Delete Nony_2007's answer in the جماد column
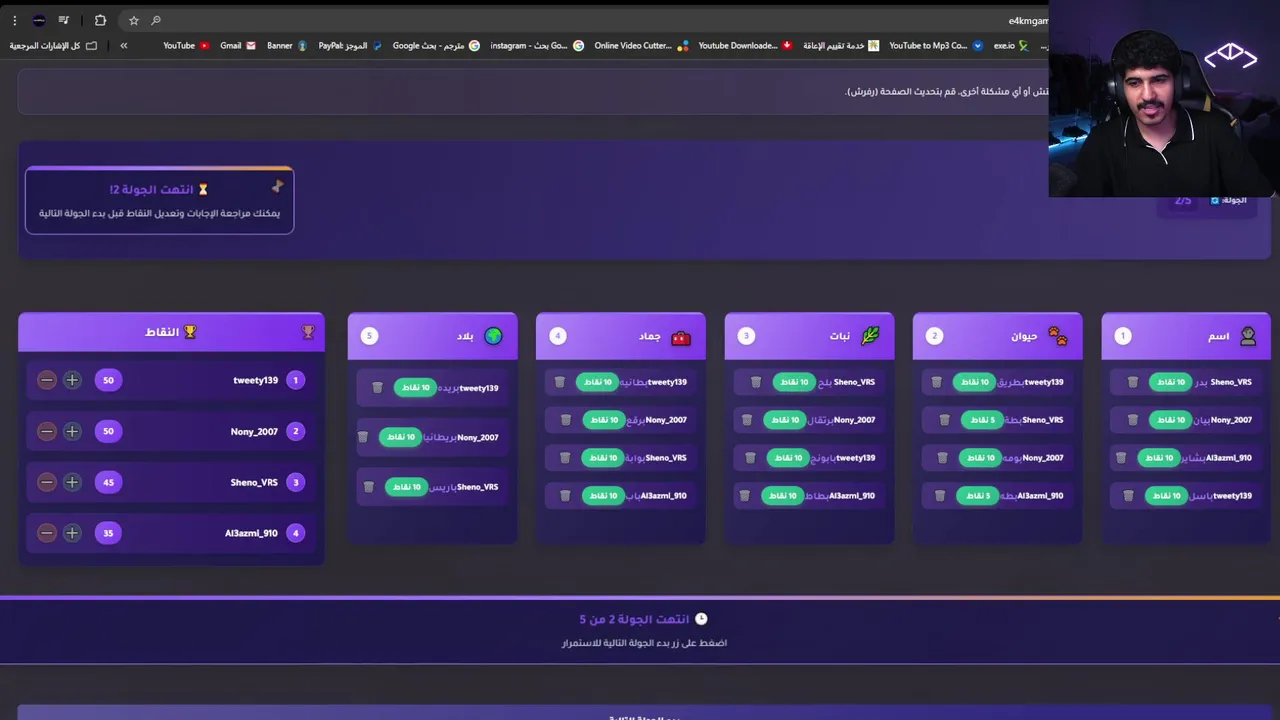Viewport: 1280px width, 720px height. 566,420
